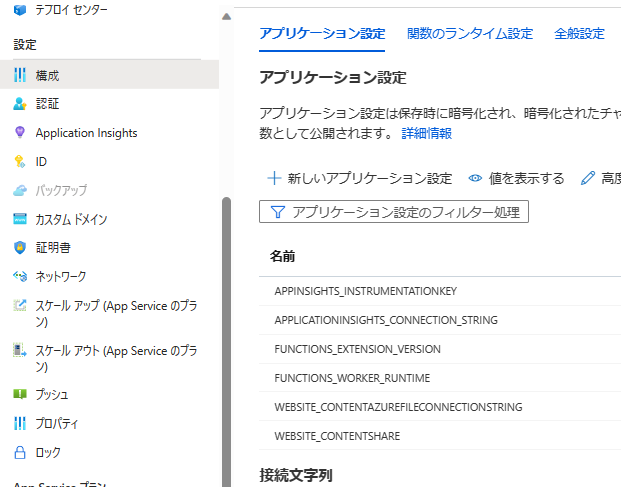This screenshot has width=621, height=487.
Task: Click the funnel filter icon
Action: (278, 212)
